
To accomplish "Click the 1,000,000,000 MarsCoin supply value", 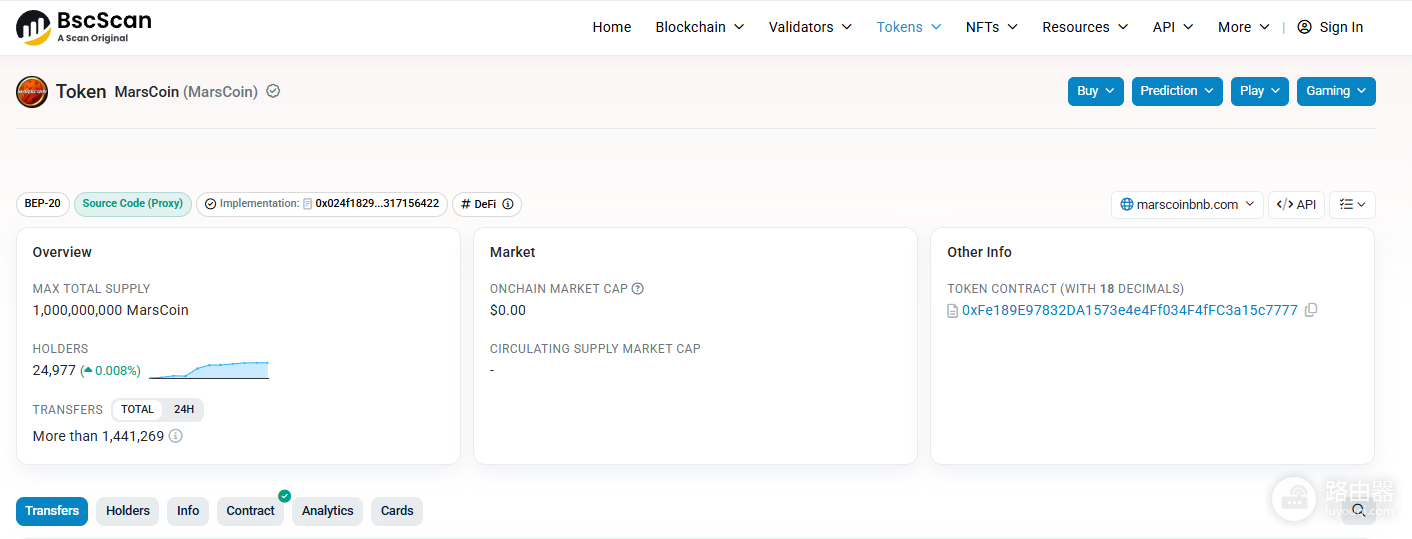I will [x=111, y=310].
